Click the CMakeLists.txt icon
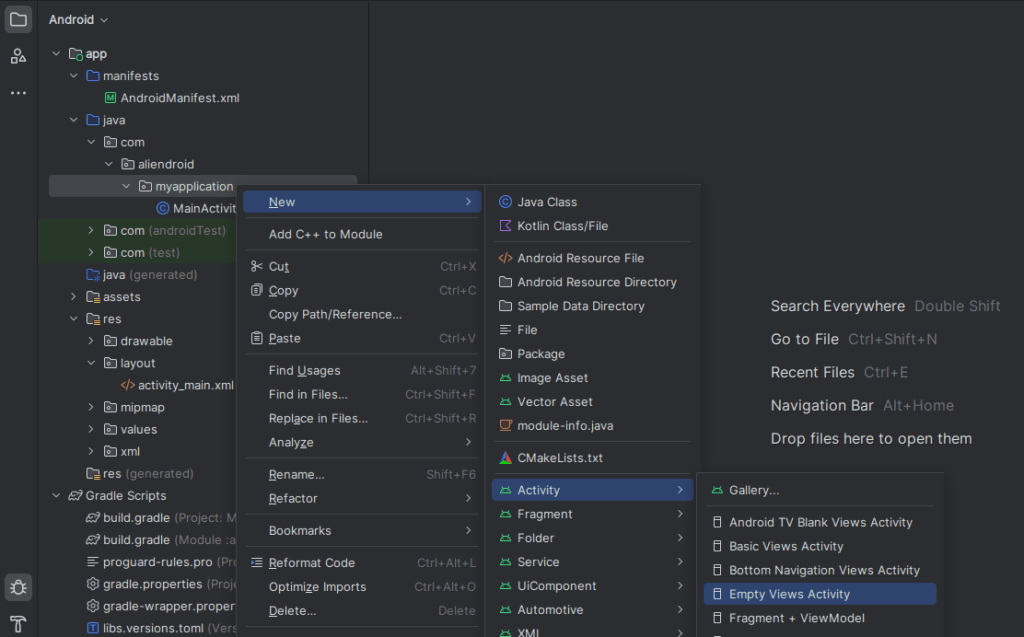The height and width of the screenshot is (637, 1024). pos(505,458)
